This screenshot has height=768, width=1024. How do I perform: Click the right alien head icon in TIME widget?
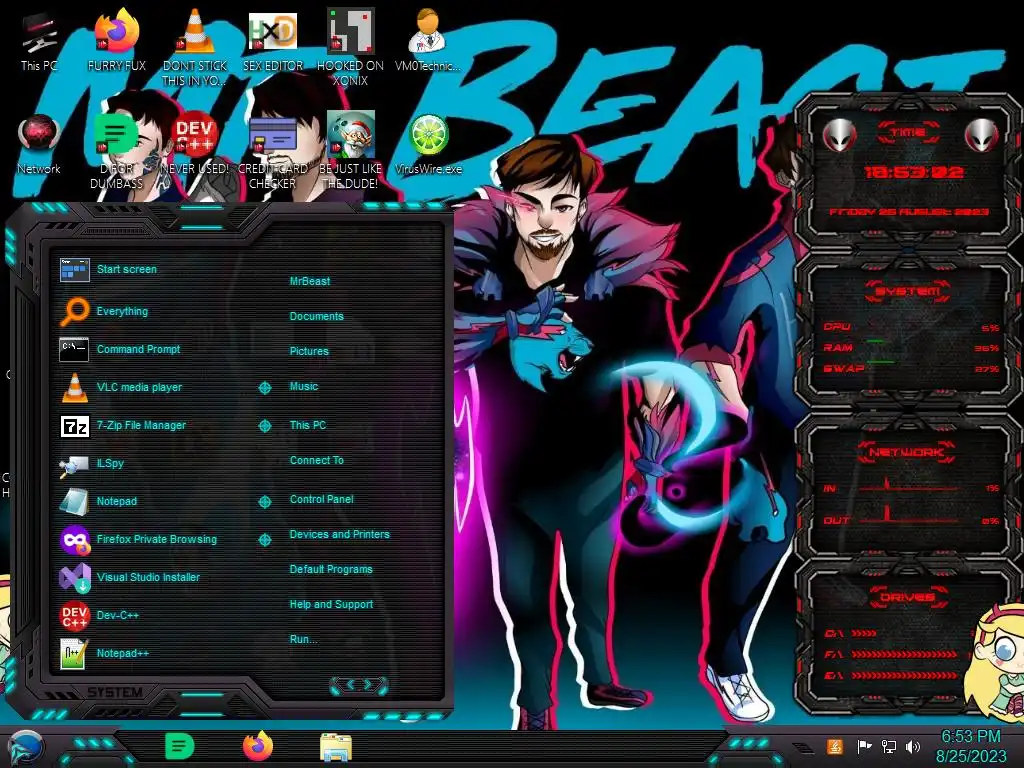[981, 135]
